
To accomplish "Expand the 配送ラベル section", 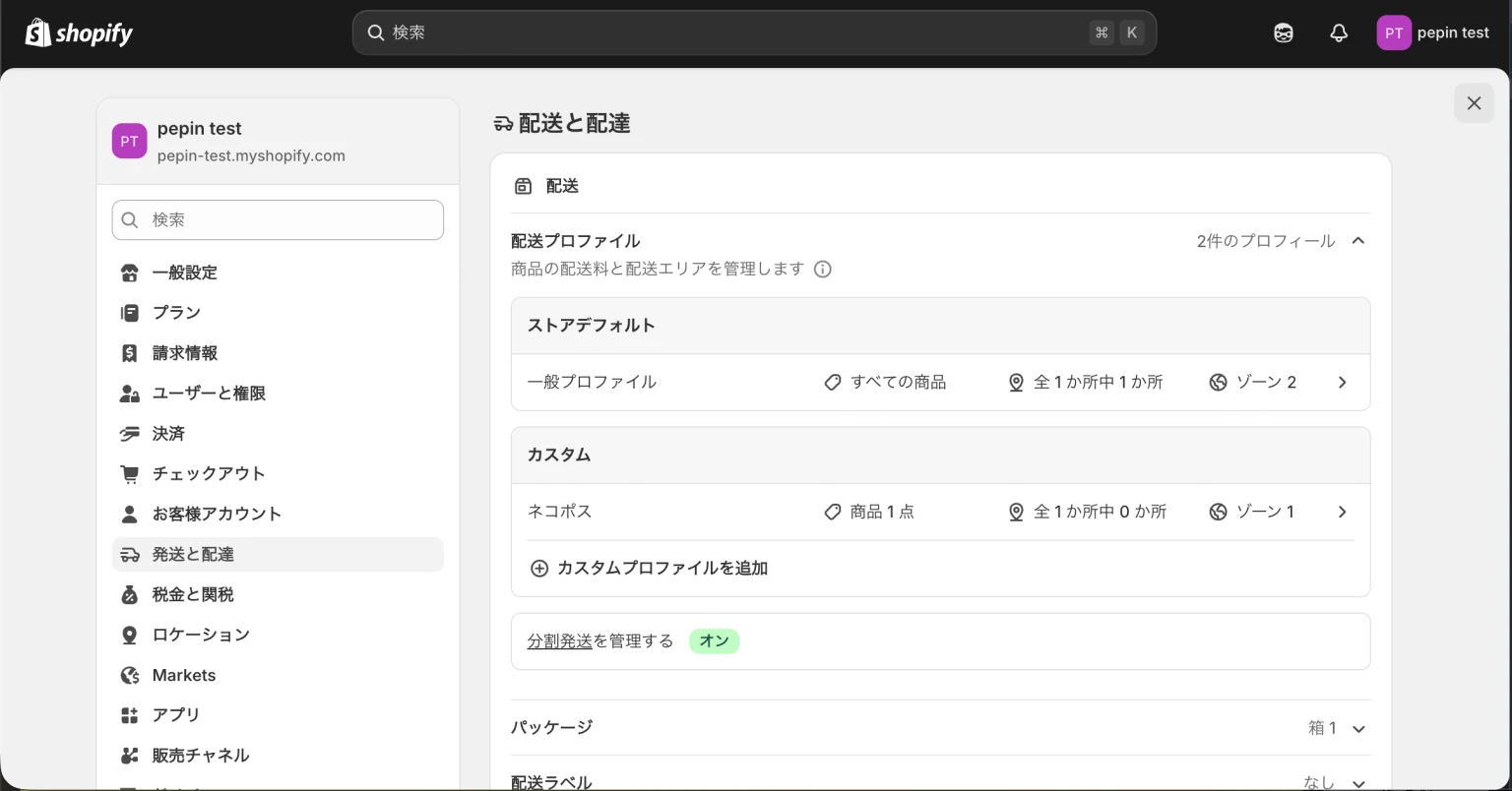I will [x=1358, y=780].
